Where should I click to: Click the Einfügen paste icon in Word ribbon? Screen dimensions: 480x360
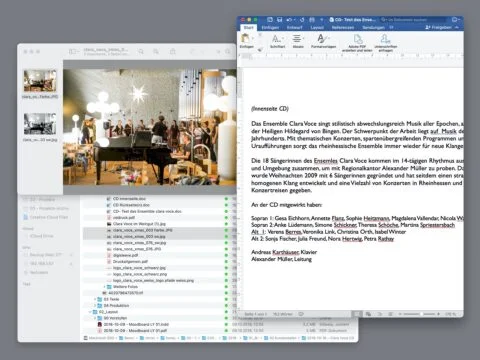(246, 38)
